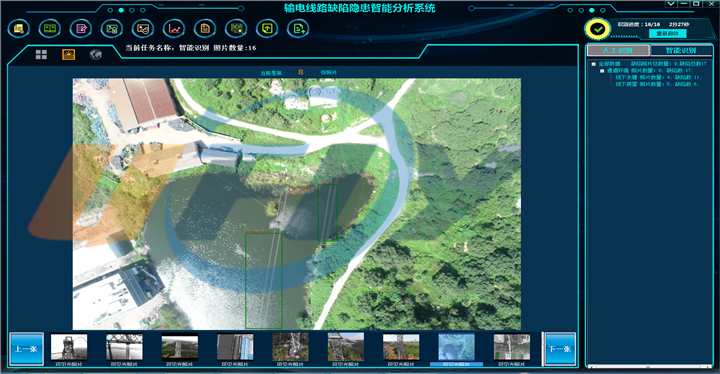Viewport: 720px width, 374px height.
Task: Click the yellow-green upload arrow icon
Action: click(267, 29)
